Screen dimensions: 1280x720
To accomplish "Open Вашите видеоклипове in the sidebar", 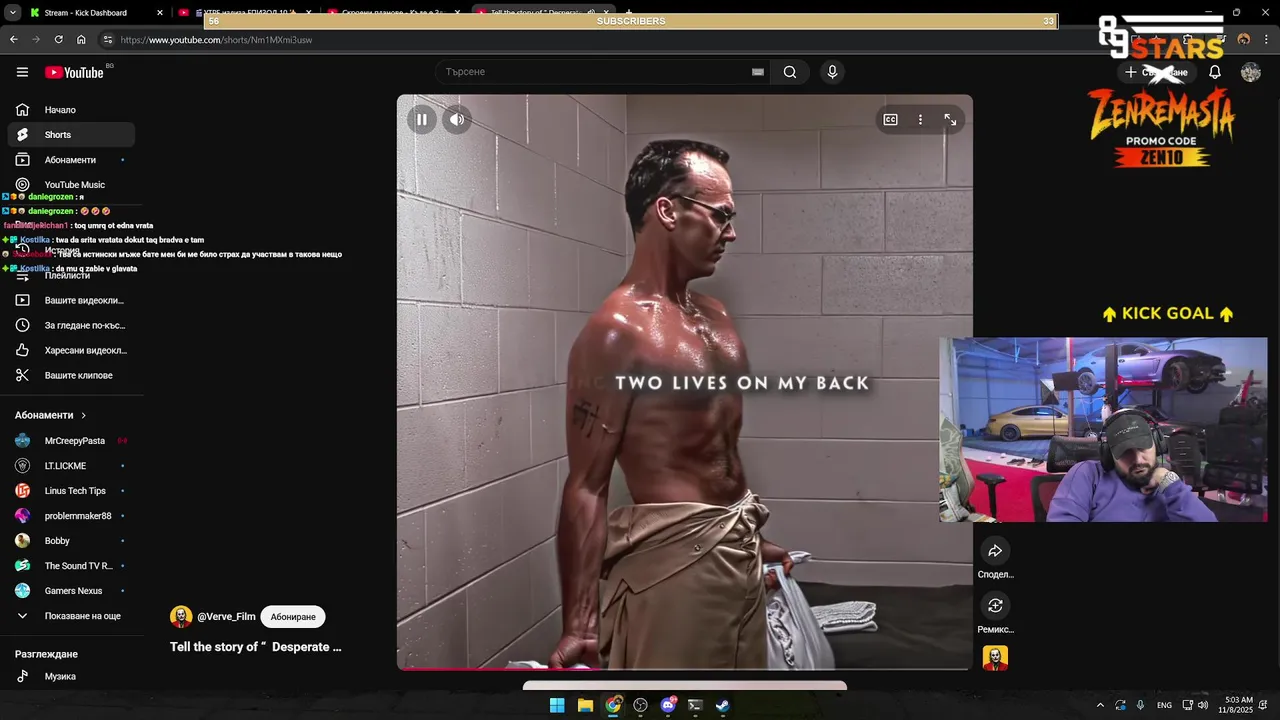I will 70,300.
